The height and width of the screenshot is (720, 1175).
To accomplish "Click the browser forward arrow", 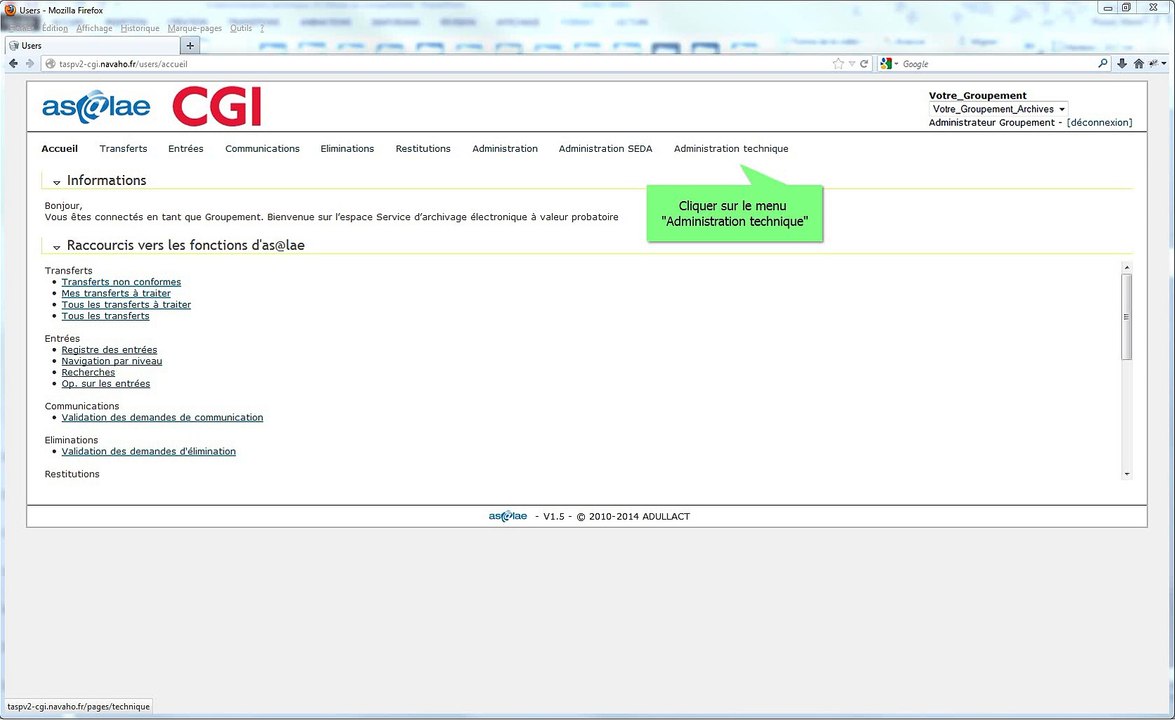I will (30, 64).
